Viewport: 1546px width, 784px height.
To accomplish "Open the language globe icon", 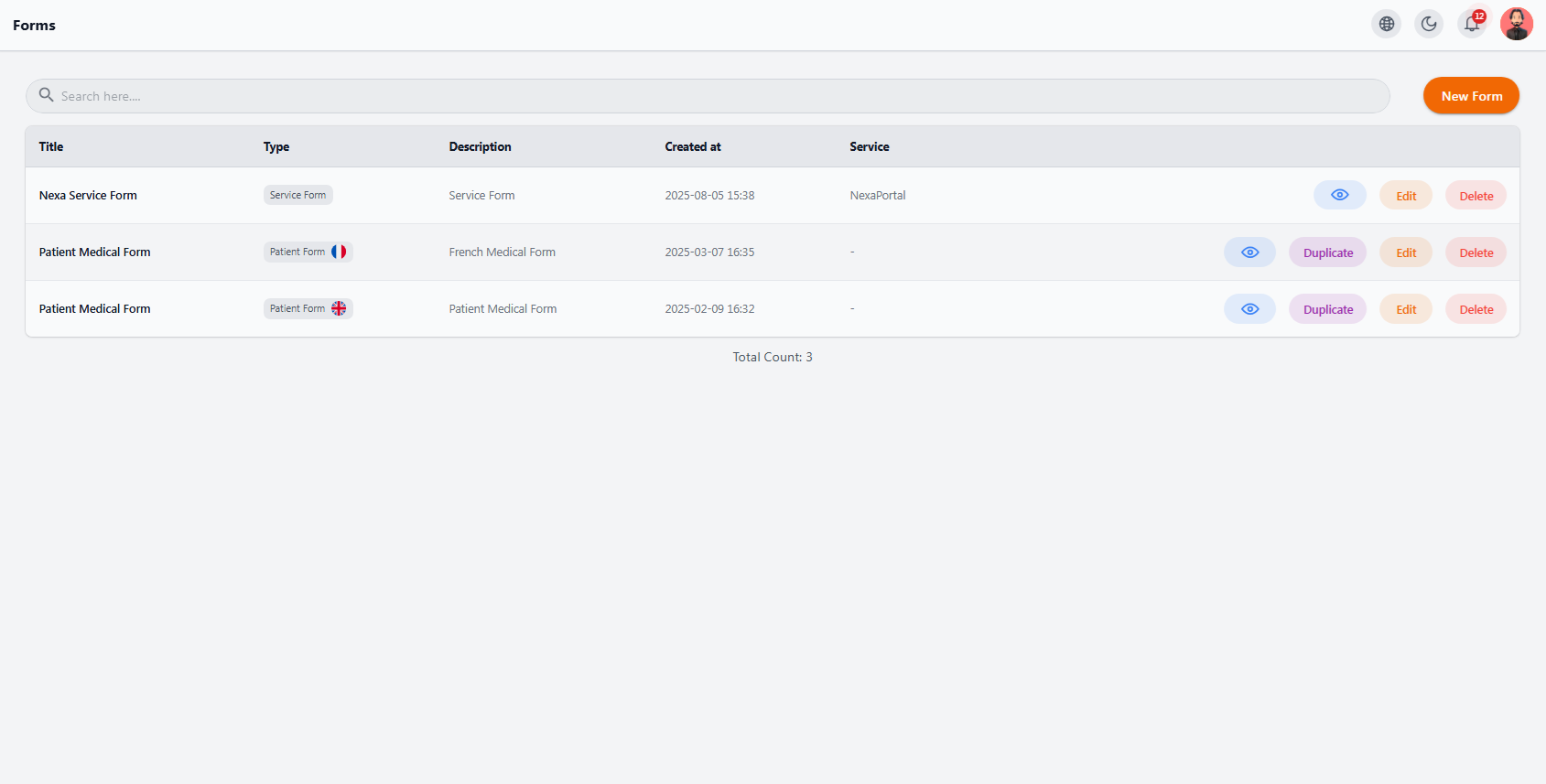I will coord(1387,24).
